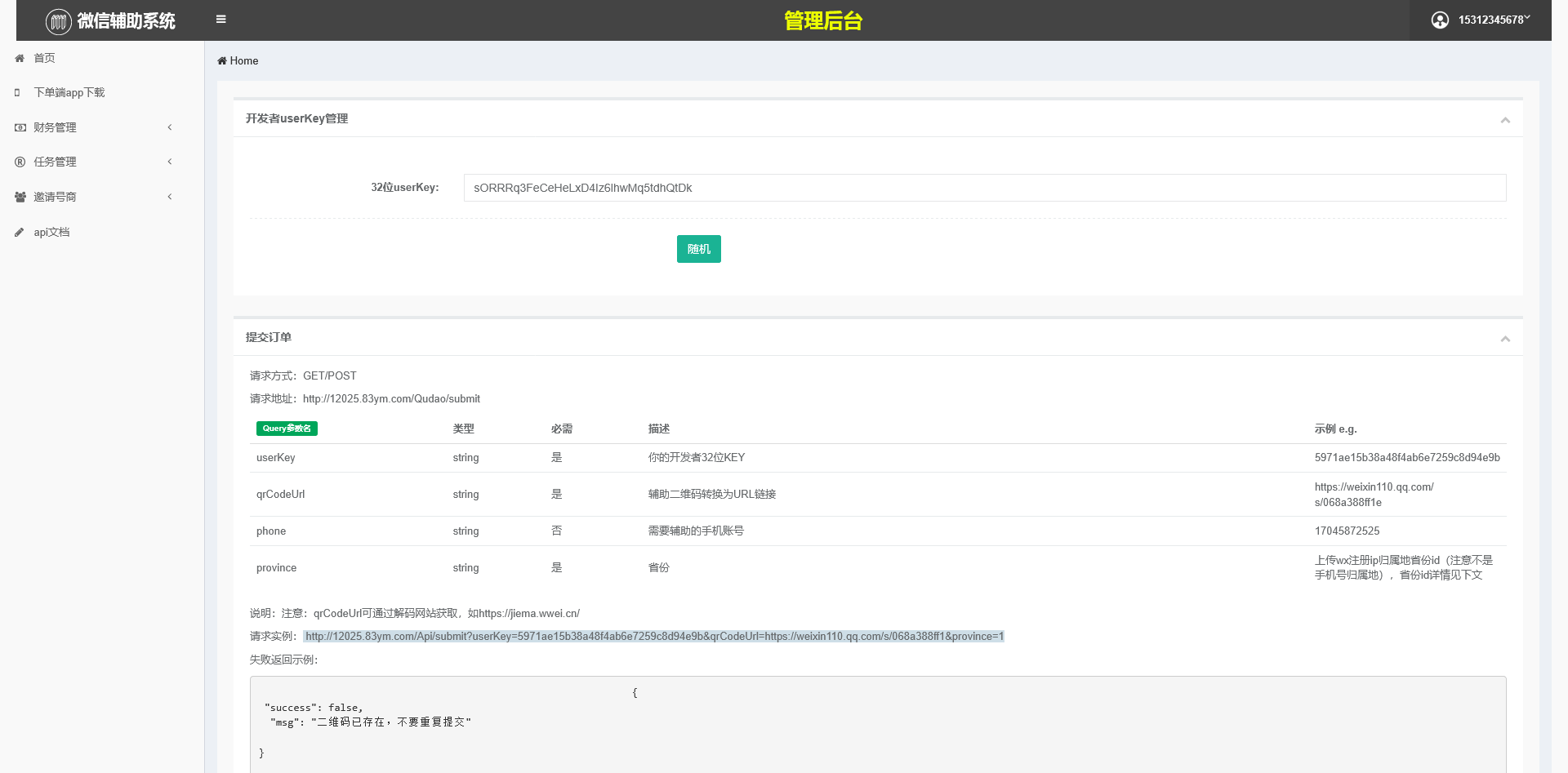
Task: Click the 辅助二维码转换为URL链接 description
Action: coord(712,494)
